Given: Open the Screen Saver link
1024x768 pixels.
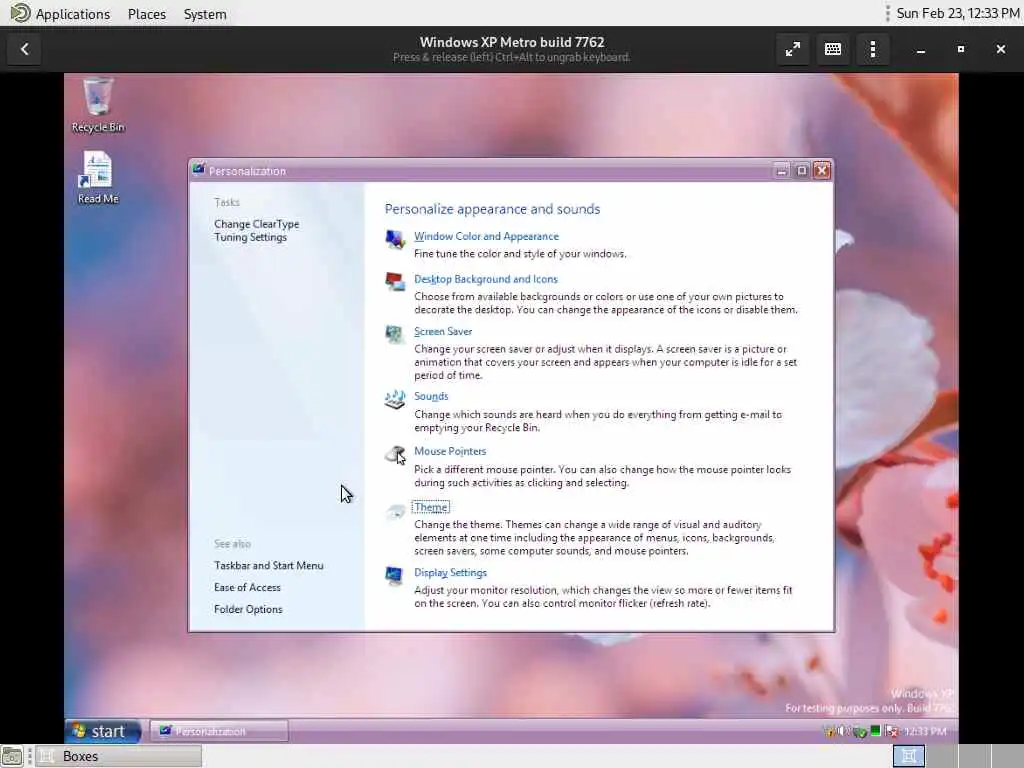Looking at the screenshot, I should 443,331.
